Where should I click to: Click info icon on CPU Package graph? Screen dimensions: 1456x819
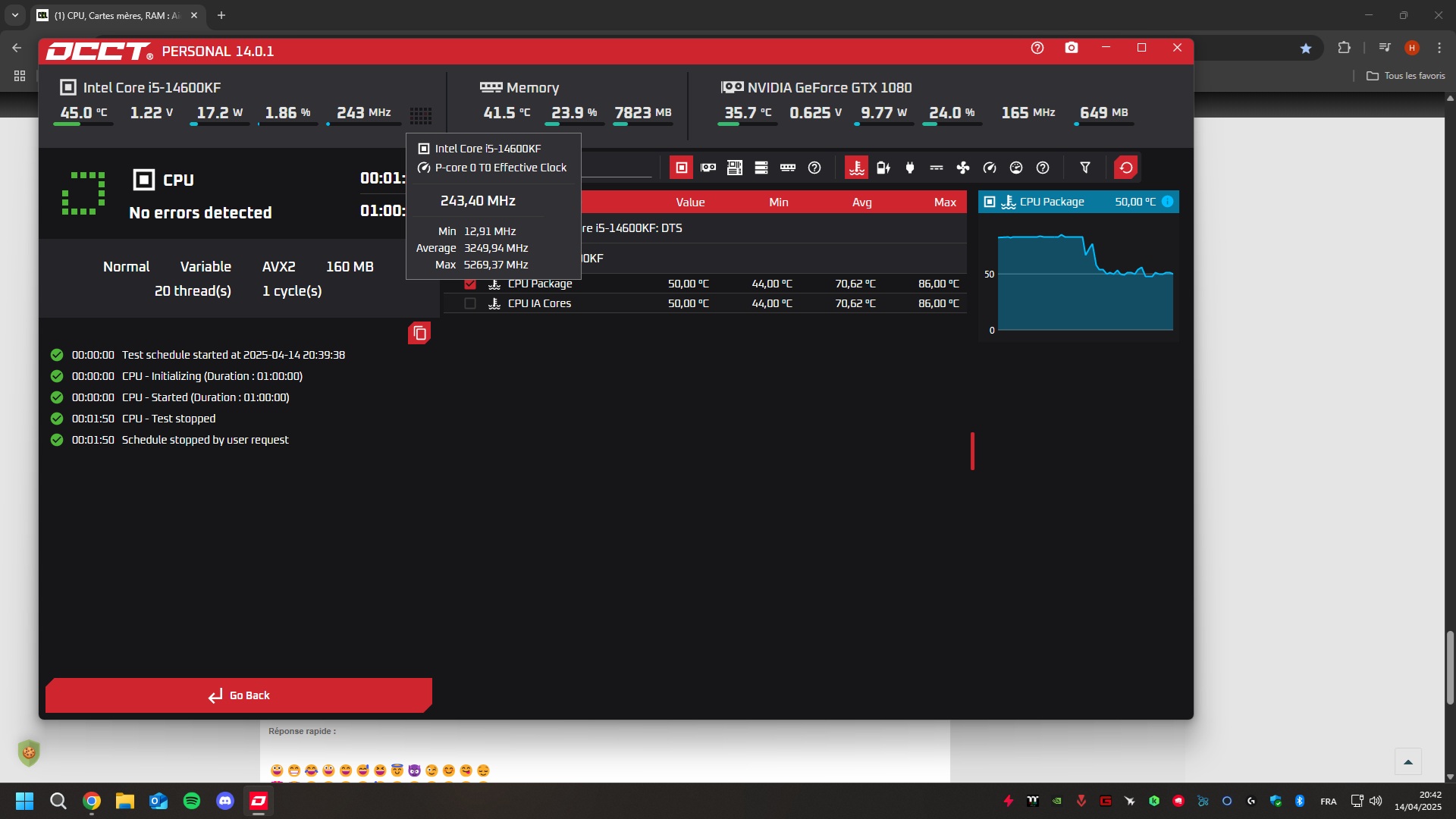pos(1167,202)
